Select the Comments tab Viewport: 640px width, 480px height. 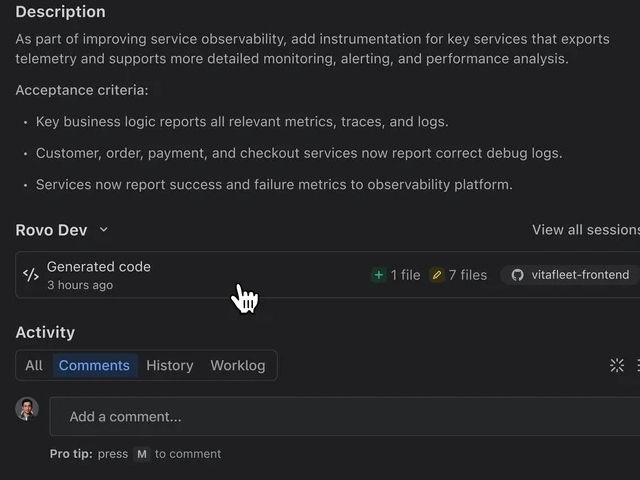coord(94,365)
